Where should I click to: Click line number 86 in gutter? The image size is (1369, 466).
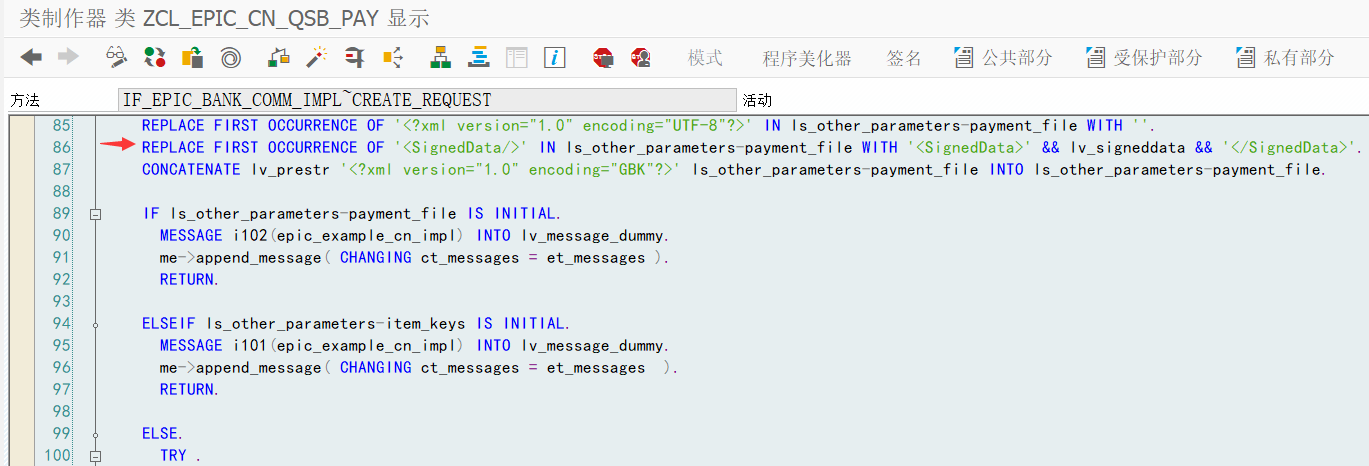point(62,148)
